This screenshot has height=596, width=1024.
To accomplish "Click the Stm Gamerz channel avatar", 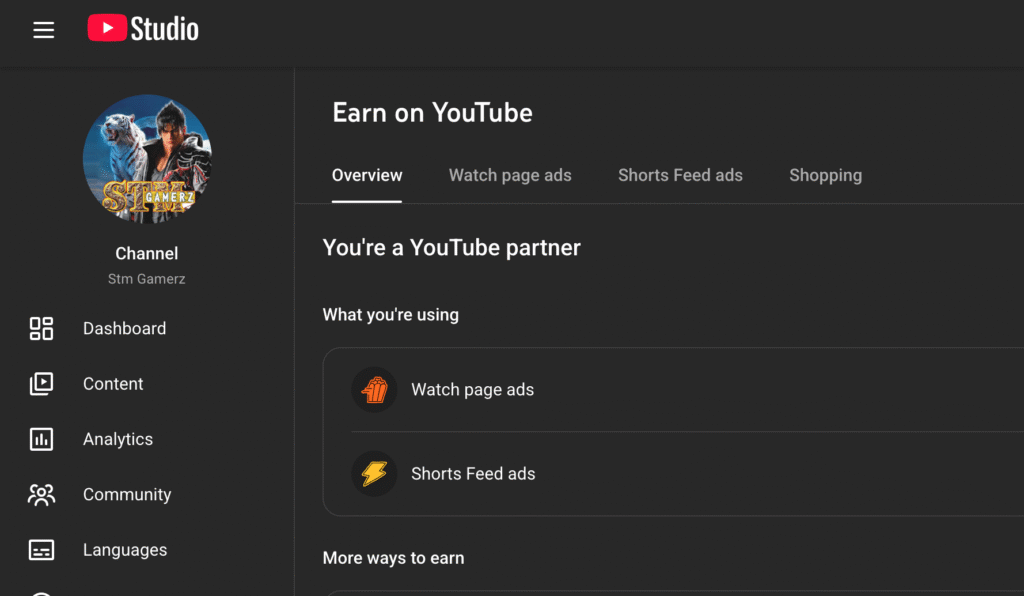I will (147, 158).
